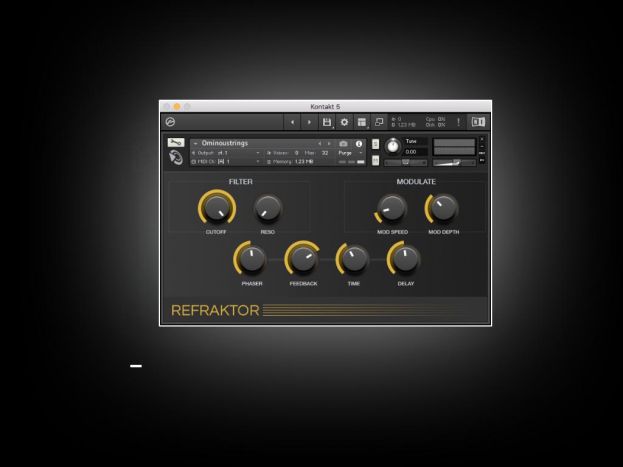Click the volume slider under the level meter
623x467 pixels.
[x=454, y=162]
